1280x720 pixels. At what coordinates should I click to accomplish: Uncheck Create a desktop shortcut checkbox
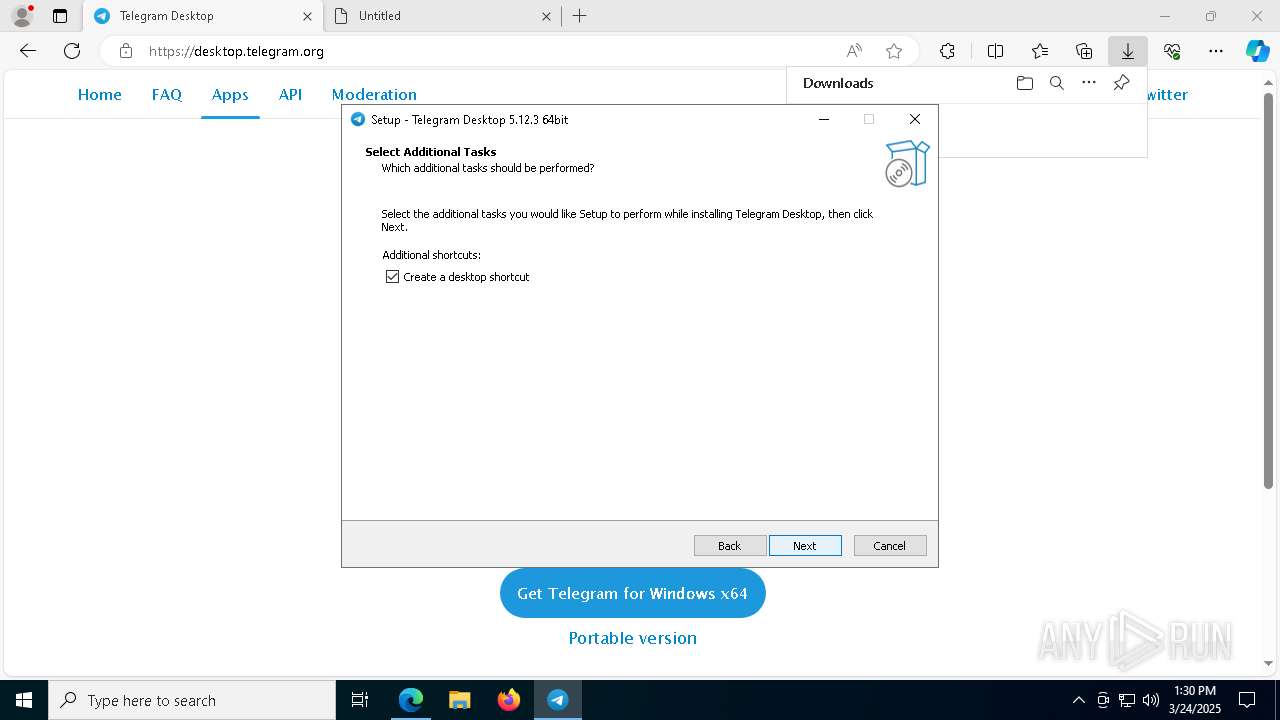(x=392, y=277)
